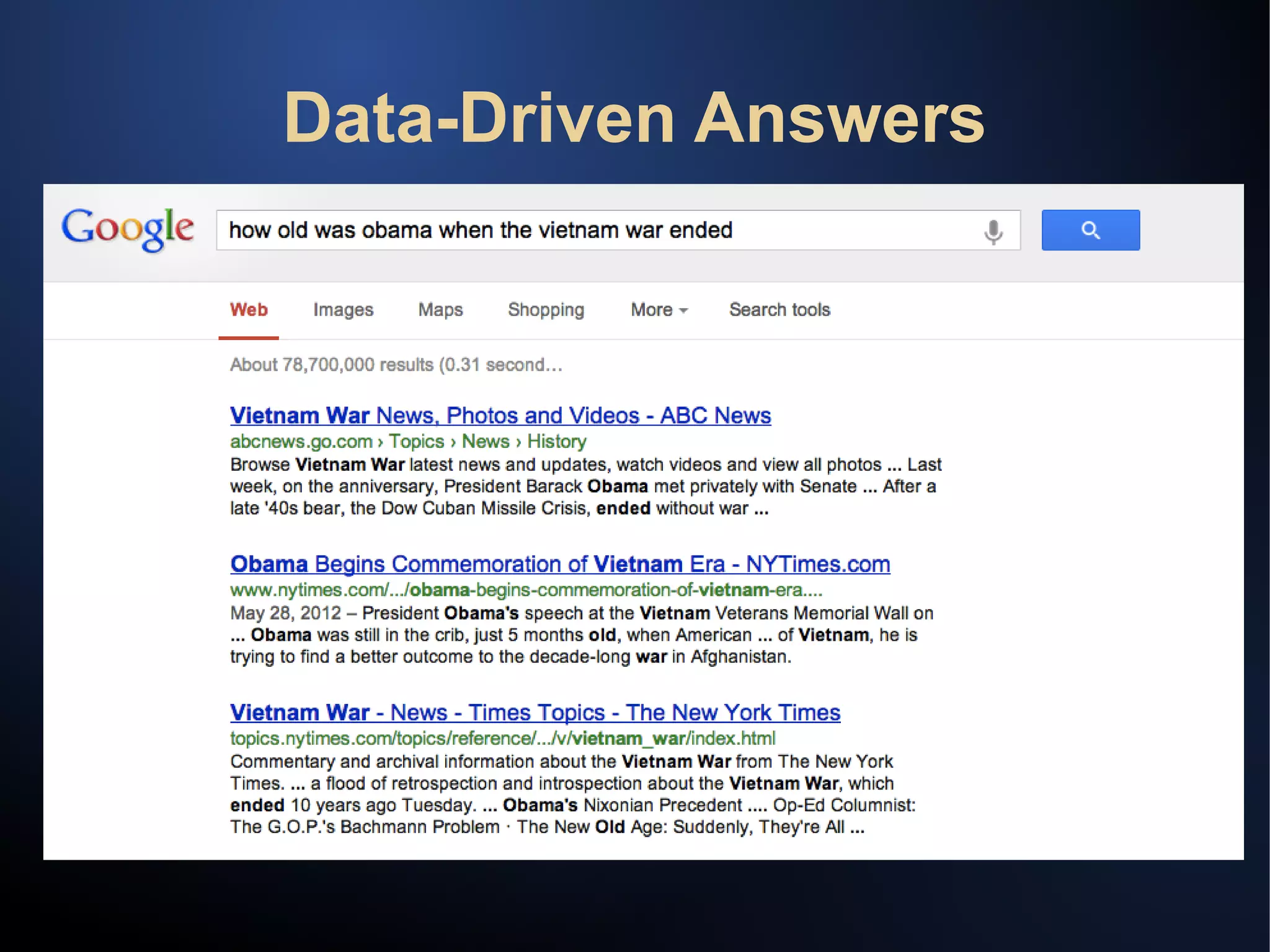Image resolution: width=1270 pixels, height=952 pixels.
Task: Click the results count text
Action: tap(396, 365)
